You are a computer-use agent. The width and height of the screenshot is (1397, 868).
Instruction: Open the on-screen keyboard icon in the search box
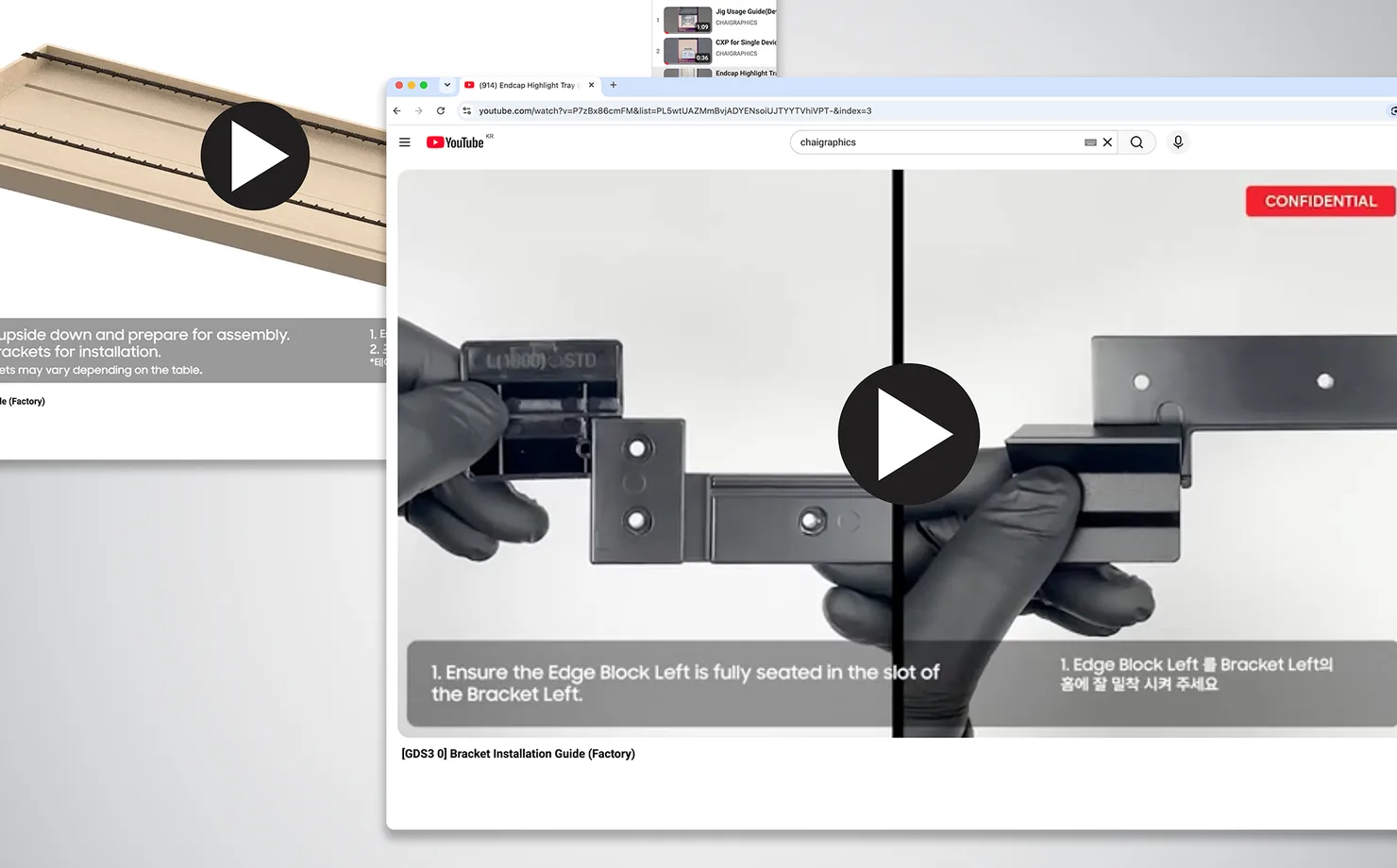coord(1090,142)
